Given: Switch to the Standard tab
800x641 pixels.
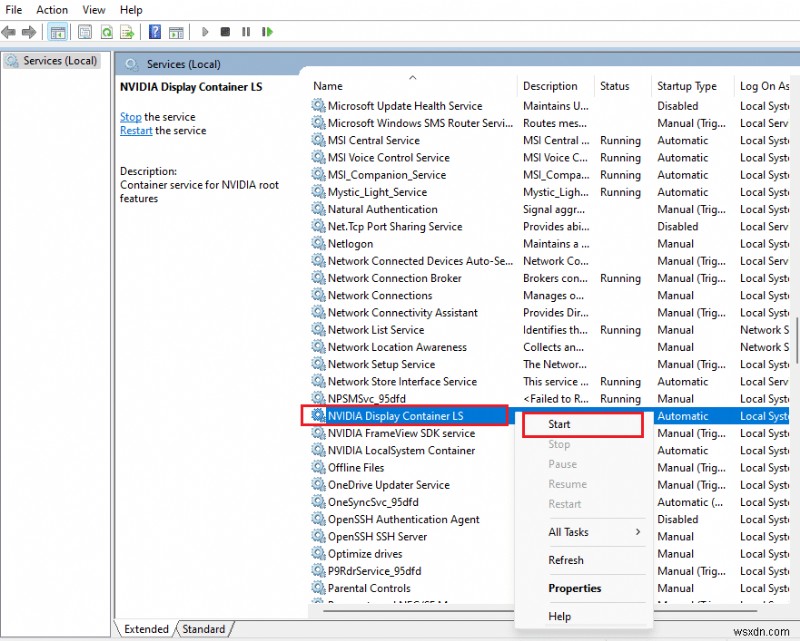Looking at the screenshot, I should click(204, 629).
